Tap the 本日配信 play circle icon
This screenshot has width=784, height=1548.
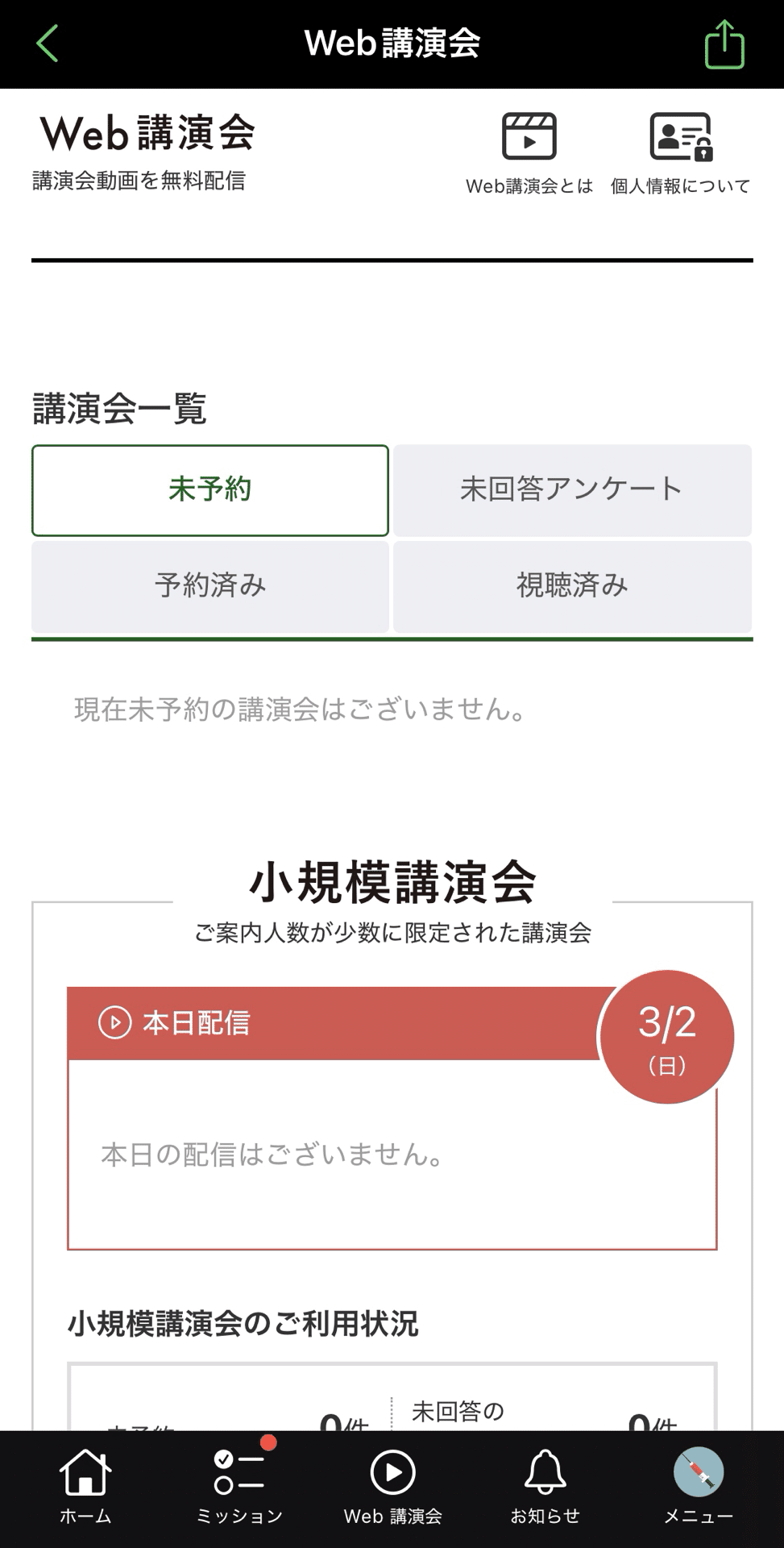click(115, 1024)
